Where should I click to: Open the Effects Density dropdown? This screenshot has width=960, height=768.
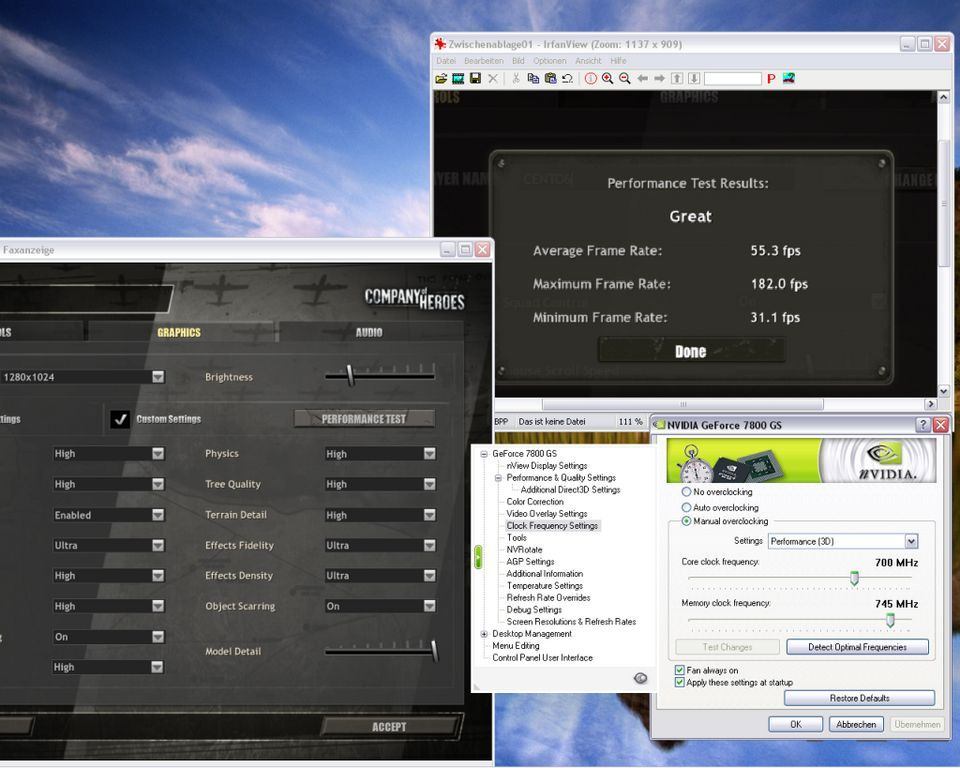(x=430, y=575)
